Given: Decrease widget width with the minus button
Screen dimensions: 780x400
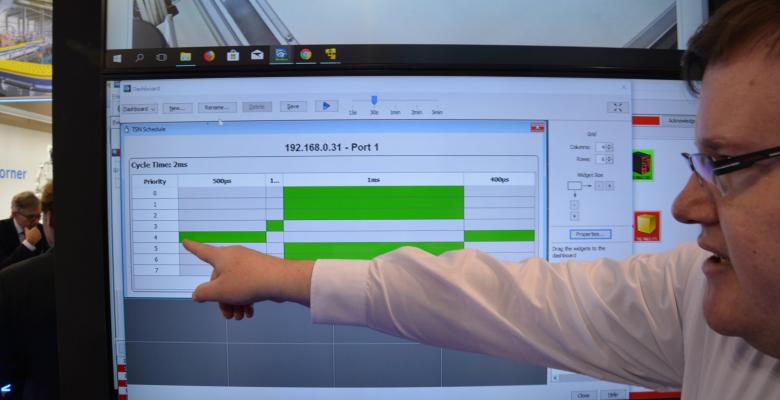Looking at the screenshot, I should [599, 186].
